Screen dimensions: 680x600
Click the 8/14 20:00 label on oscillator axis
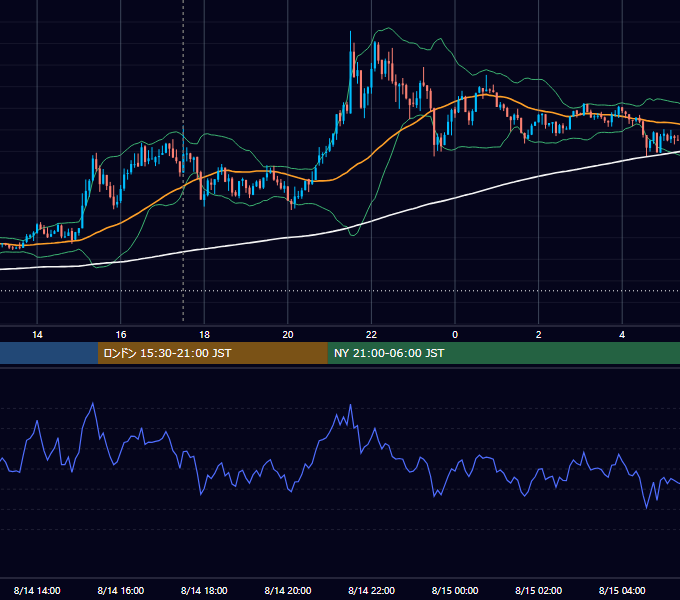(288, 590)
